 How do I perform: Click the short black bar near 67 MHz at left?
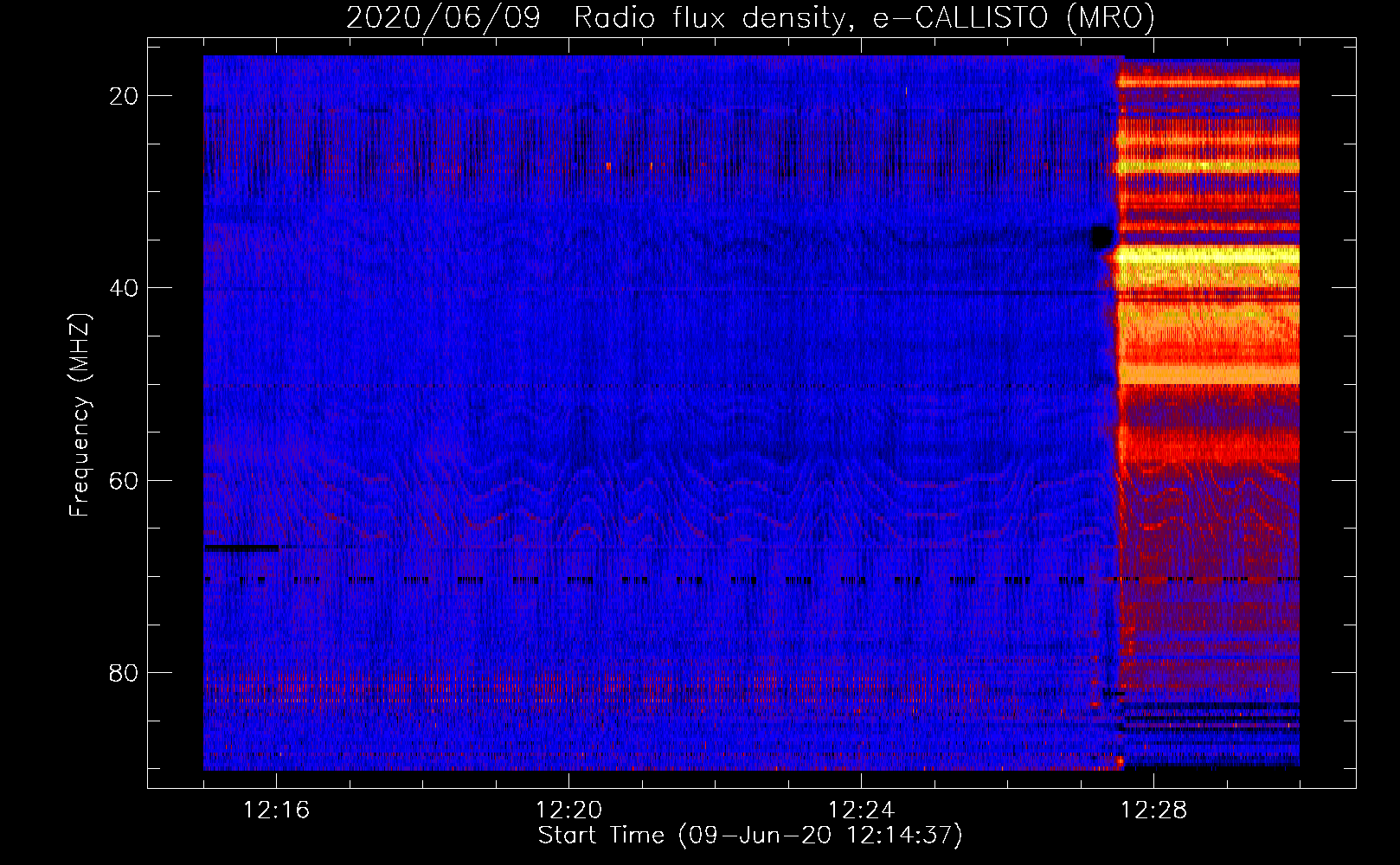(241, 548)
